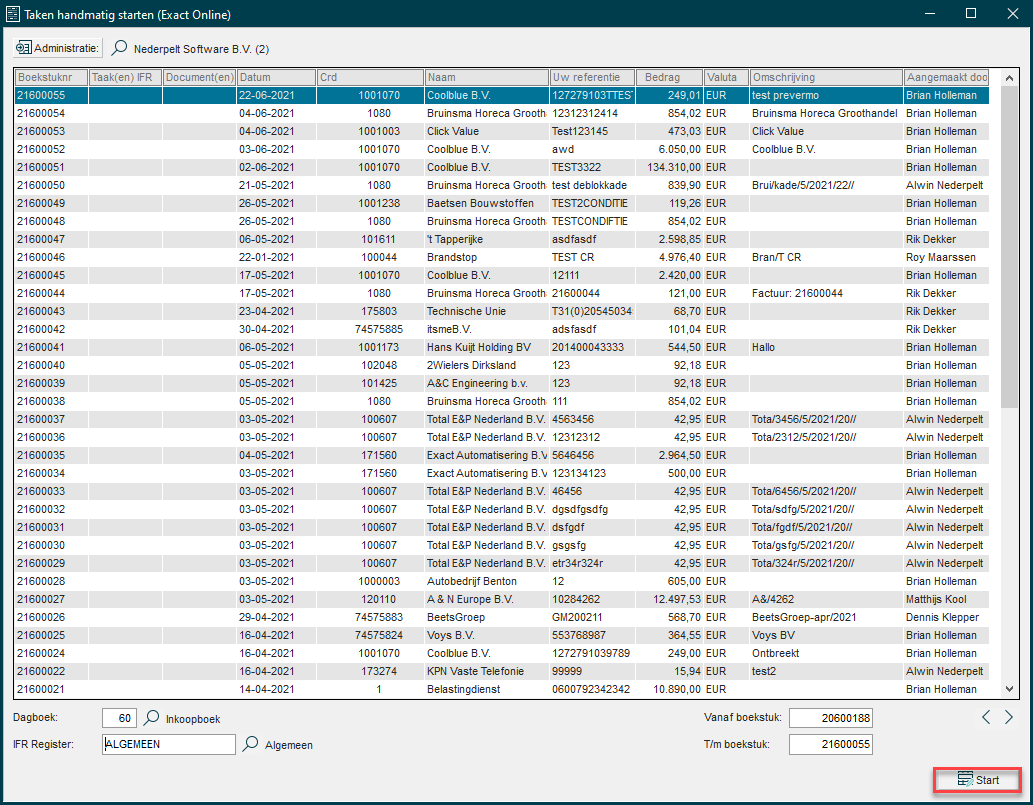Click the T/m boekstuk field
This screenshot has width=1033, height=805.
tap(831, 744)
